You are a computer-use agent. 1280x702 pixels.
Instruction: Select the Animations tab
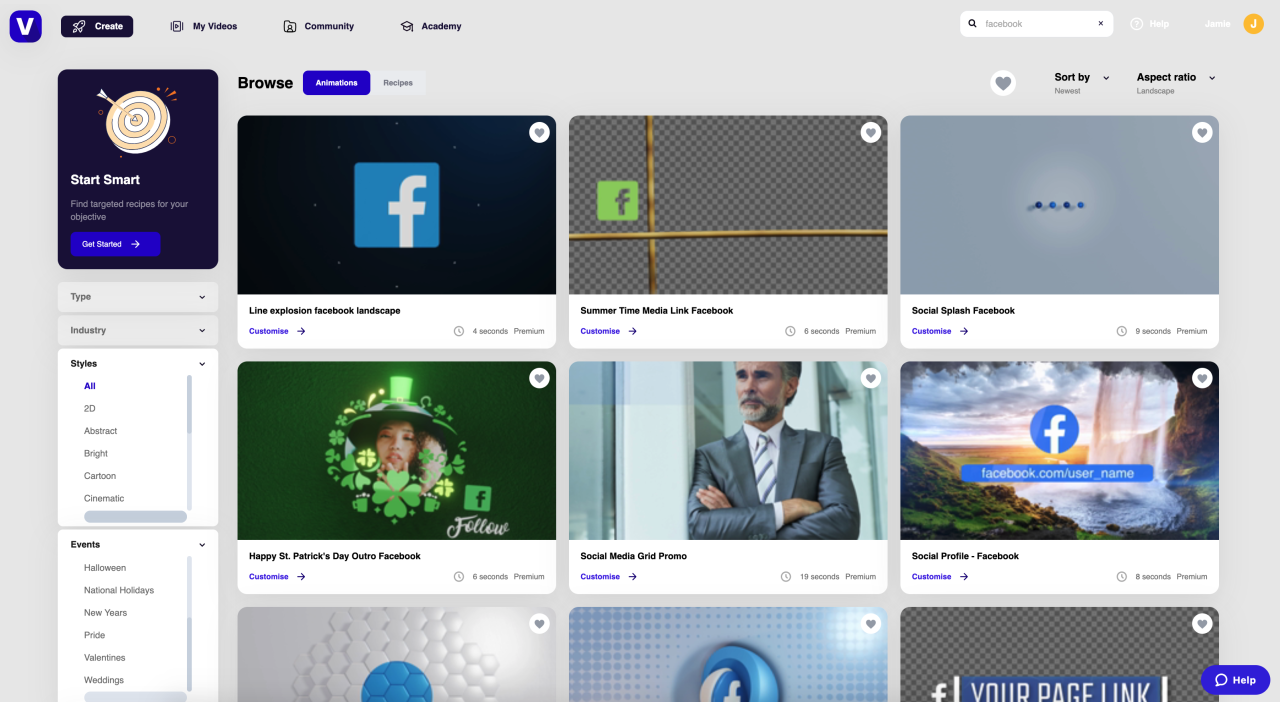point(336,82)
